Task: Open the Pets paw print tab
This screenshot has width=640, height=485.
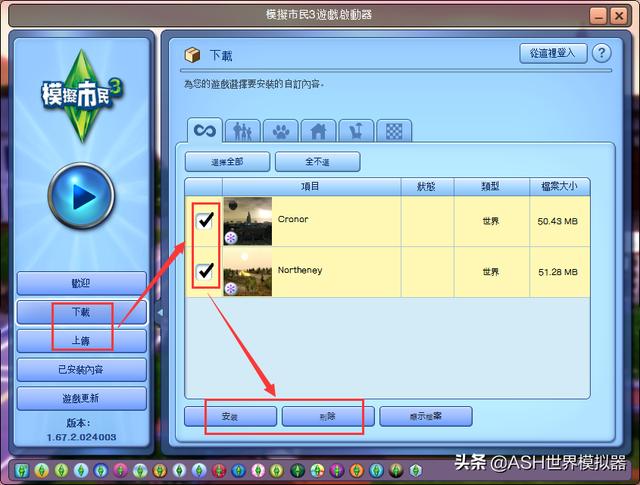Action: pos(280,131)
